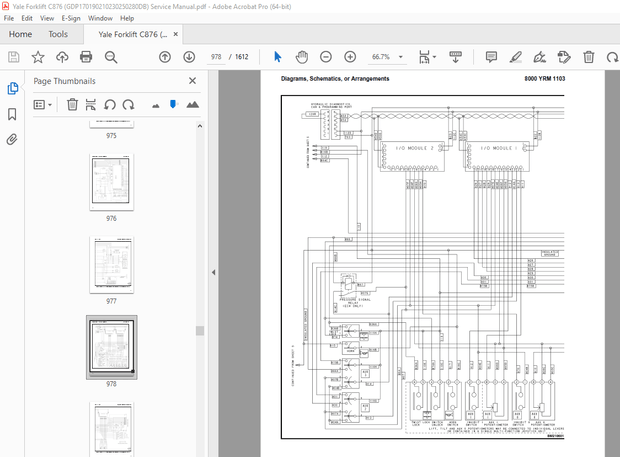Open the Bookmarks side panel
Screen dimensions: 620x457
[x=12, y=114]
